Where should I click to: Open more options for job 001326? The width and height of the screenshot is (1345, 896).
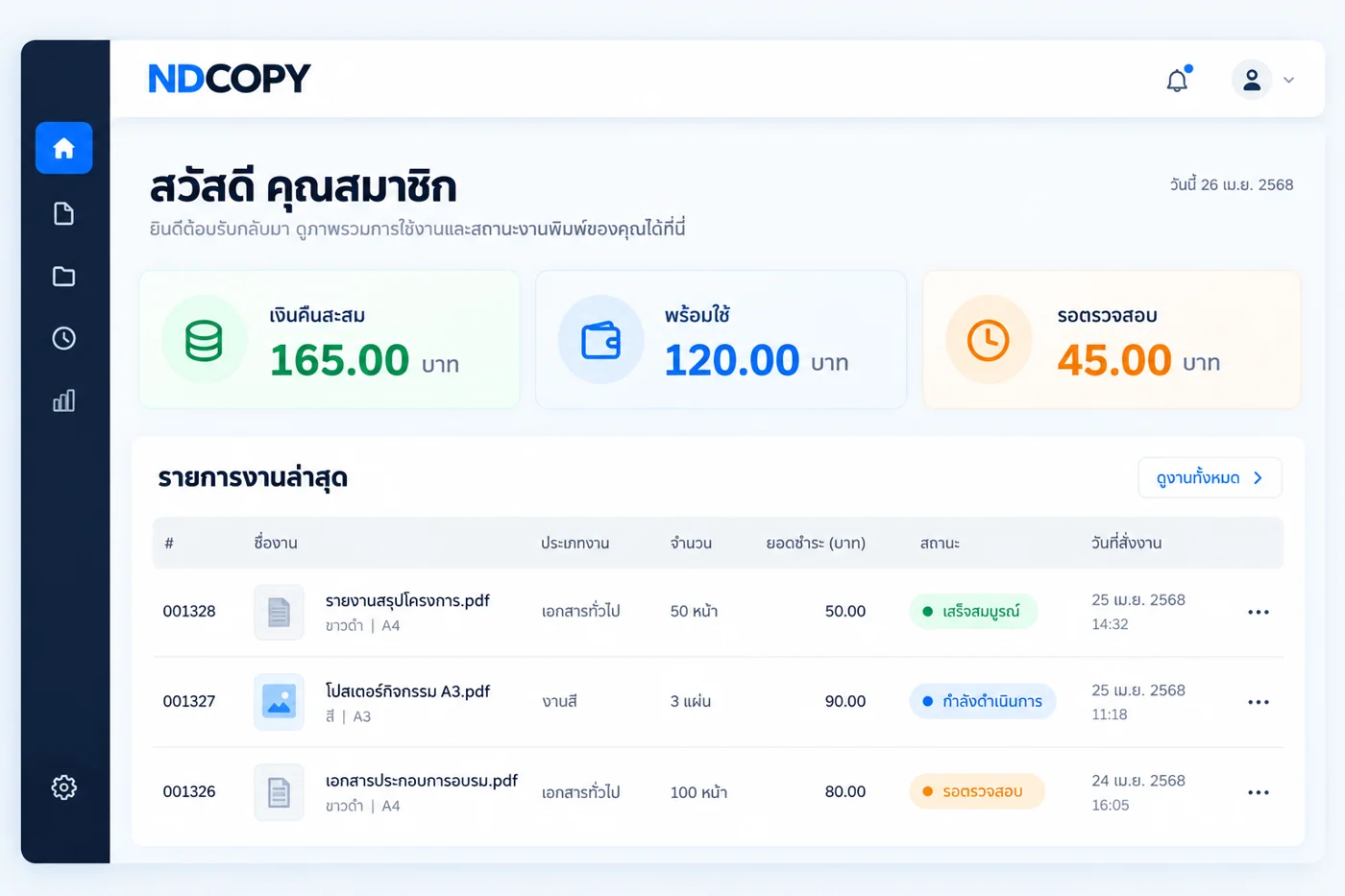1259,792
